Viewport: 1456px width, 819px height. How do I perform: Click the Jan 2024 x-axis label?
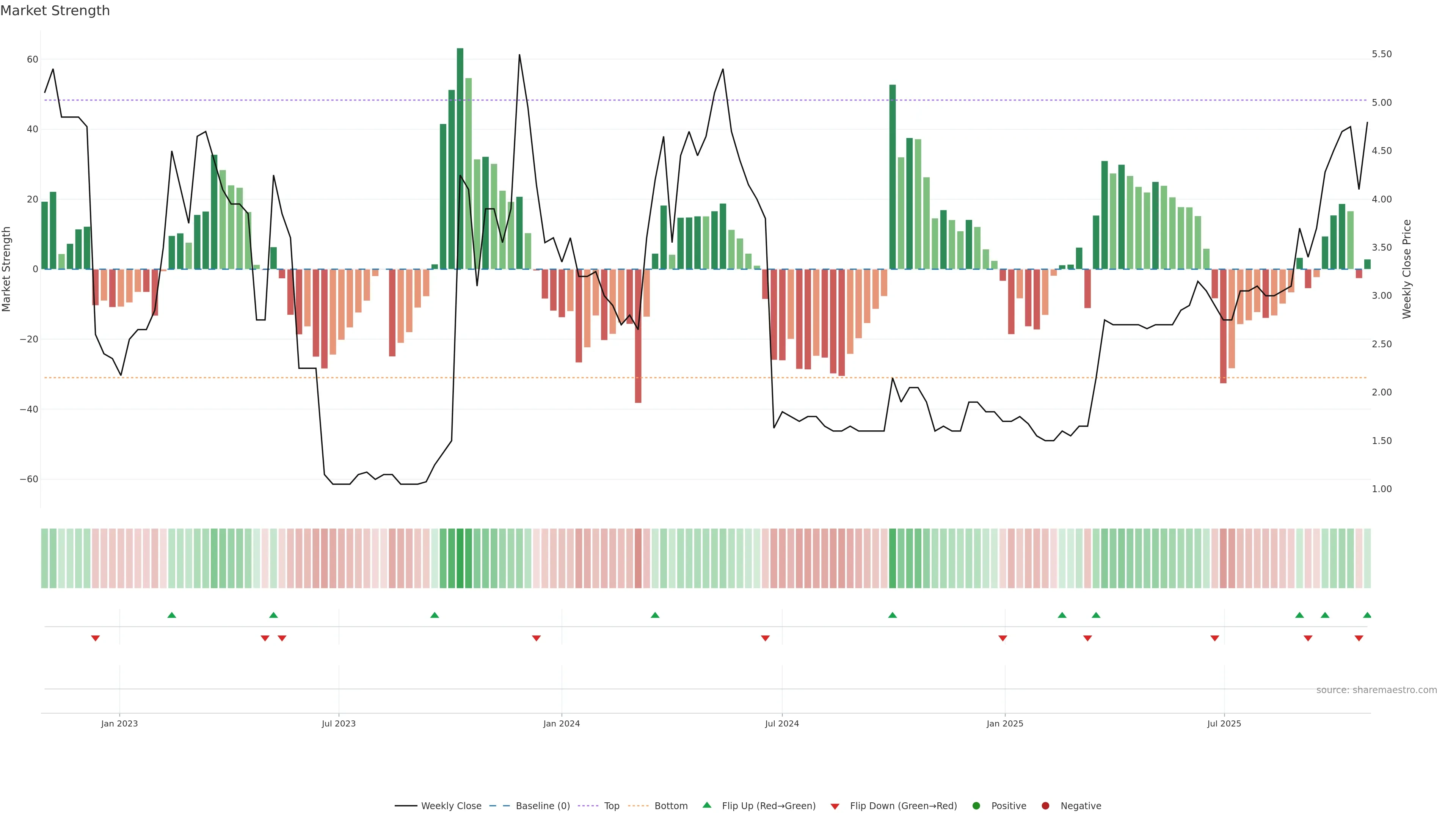[x=561, y=723]
